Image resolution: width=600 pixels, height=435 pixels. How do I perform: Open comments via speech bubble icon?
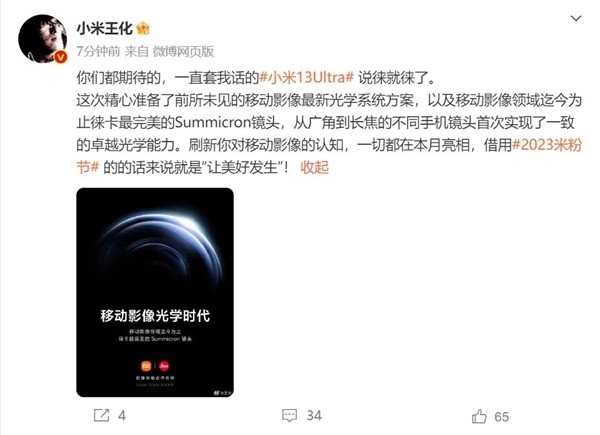[289, 415]
